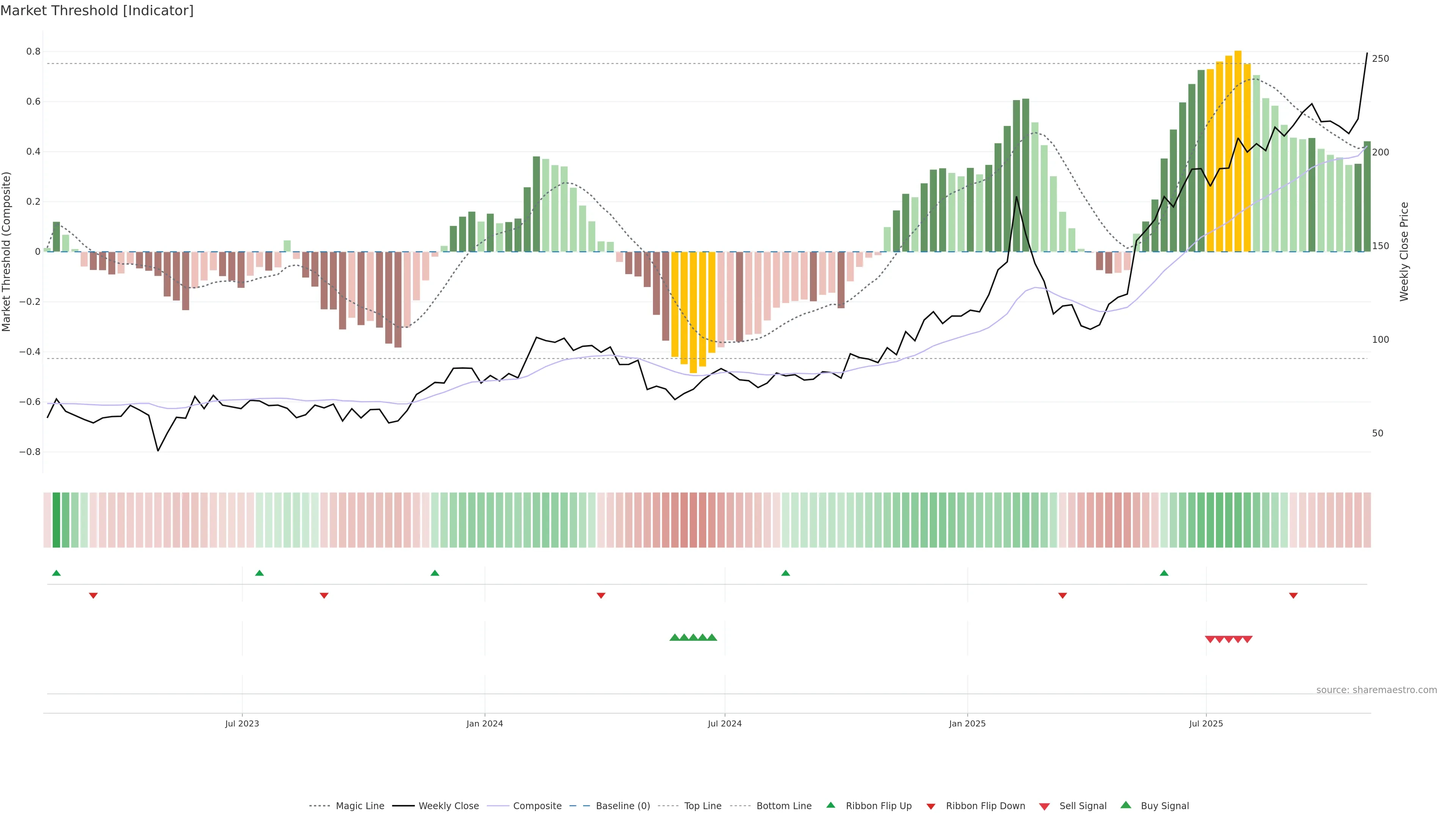This screenshot has width=1456, height=819.
Task: Click the leftmost green buy signal triangle
Action: [x=674, y=637]
